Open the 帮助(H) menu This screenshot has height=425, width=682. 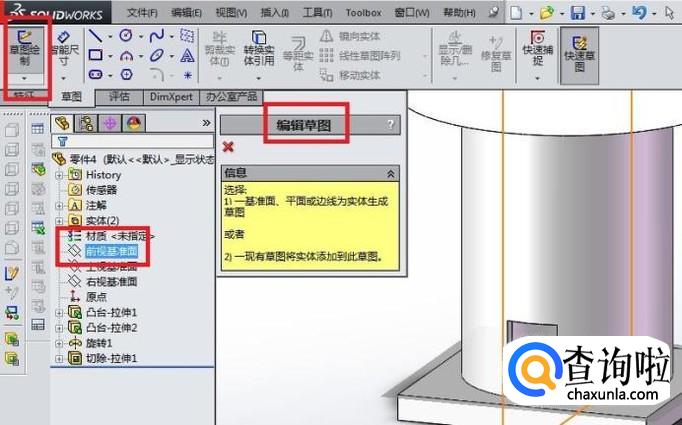click(459, 13)
